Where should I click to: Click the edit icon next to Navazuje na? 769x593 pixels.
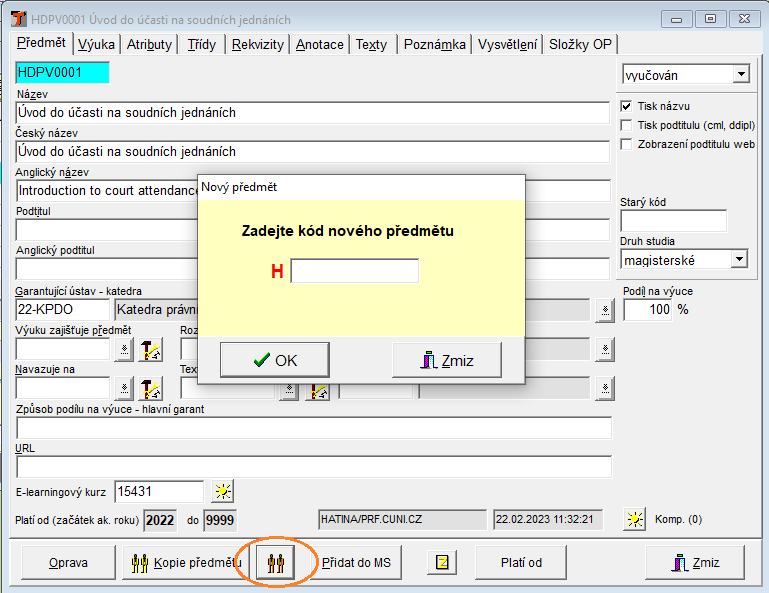click(150, 388)
